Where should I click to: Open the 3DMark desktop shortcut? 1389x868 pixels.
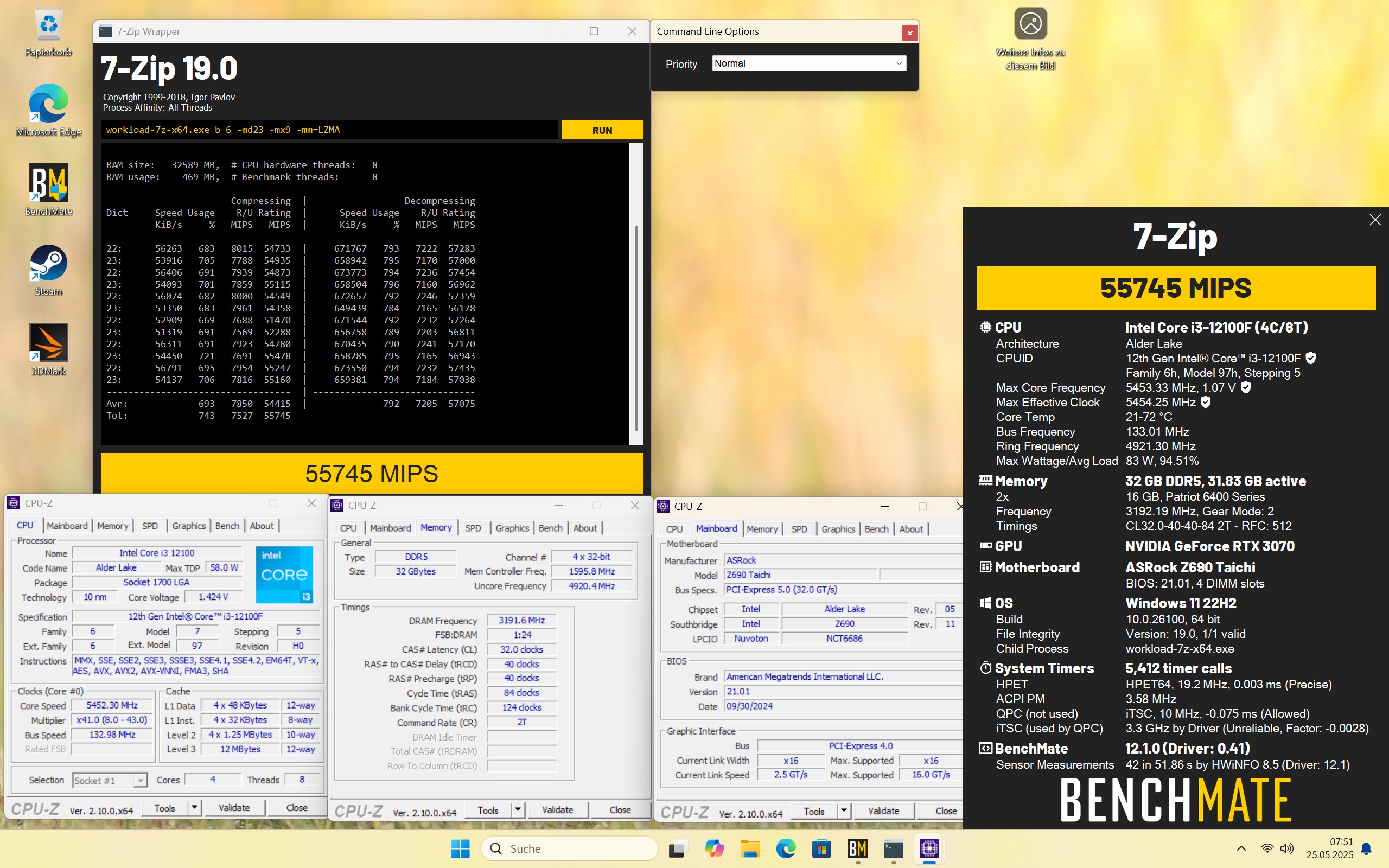(48, 349)
